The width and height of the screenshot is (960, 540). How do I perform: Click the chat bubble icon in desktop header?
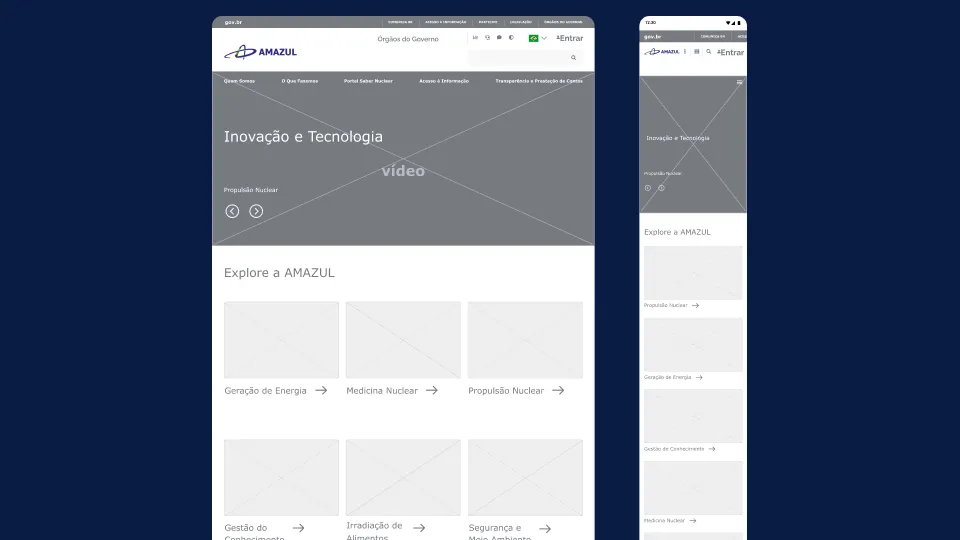pyautogui.click(x=499, y=38)
